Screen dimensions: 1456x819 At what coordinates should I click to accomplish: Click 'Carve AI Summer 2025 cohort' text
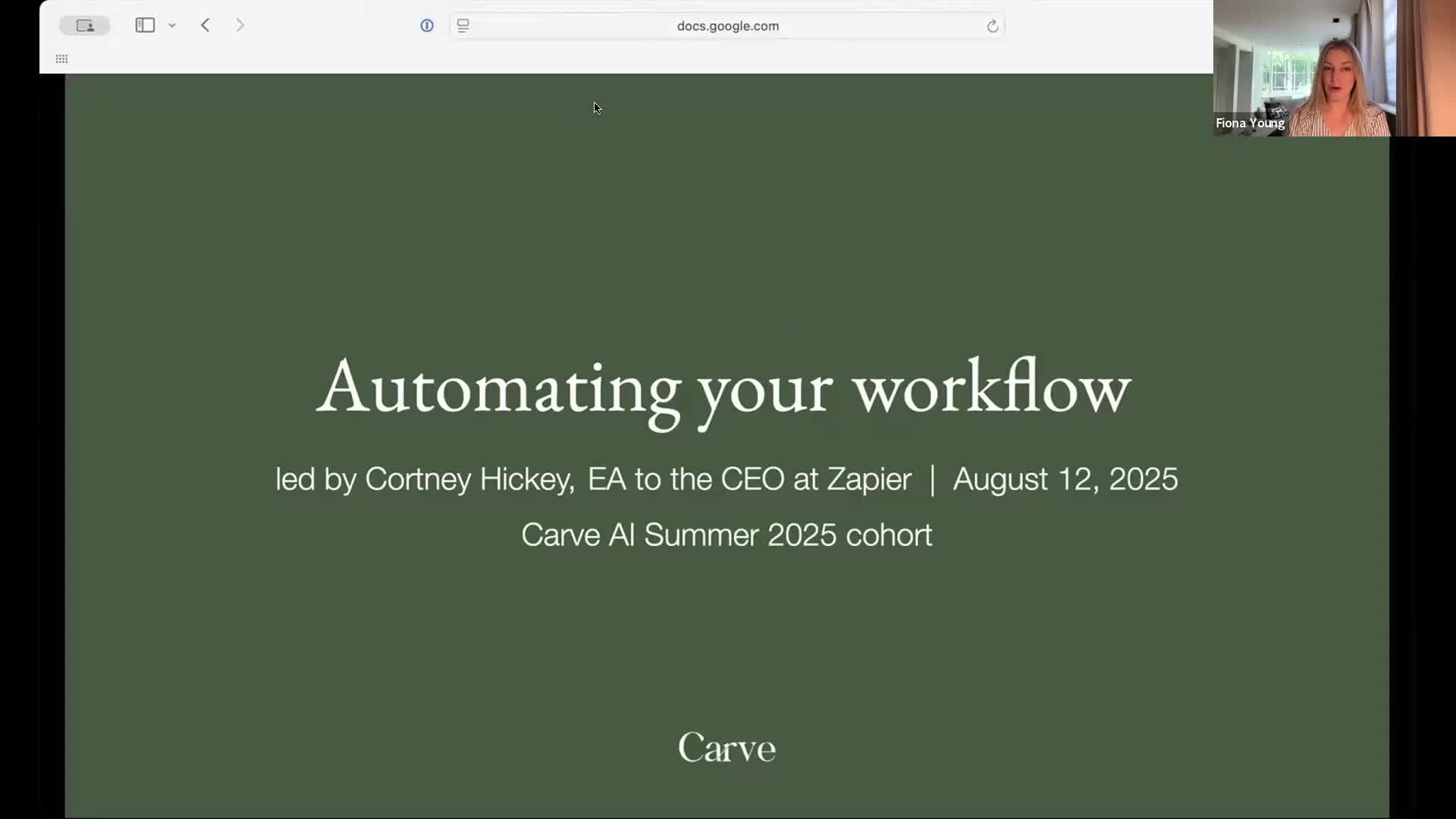pyautogui.click(x=726, y=535)
